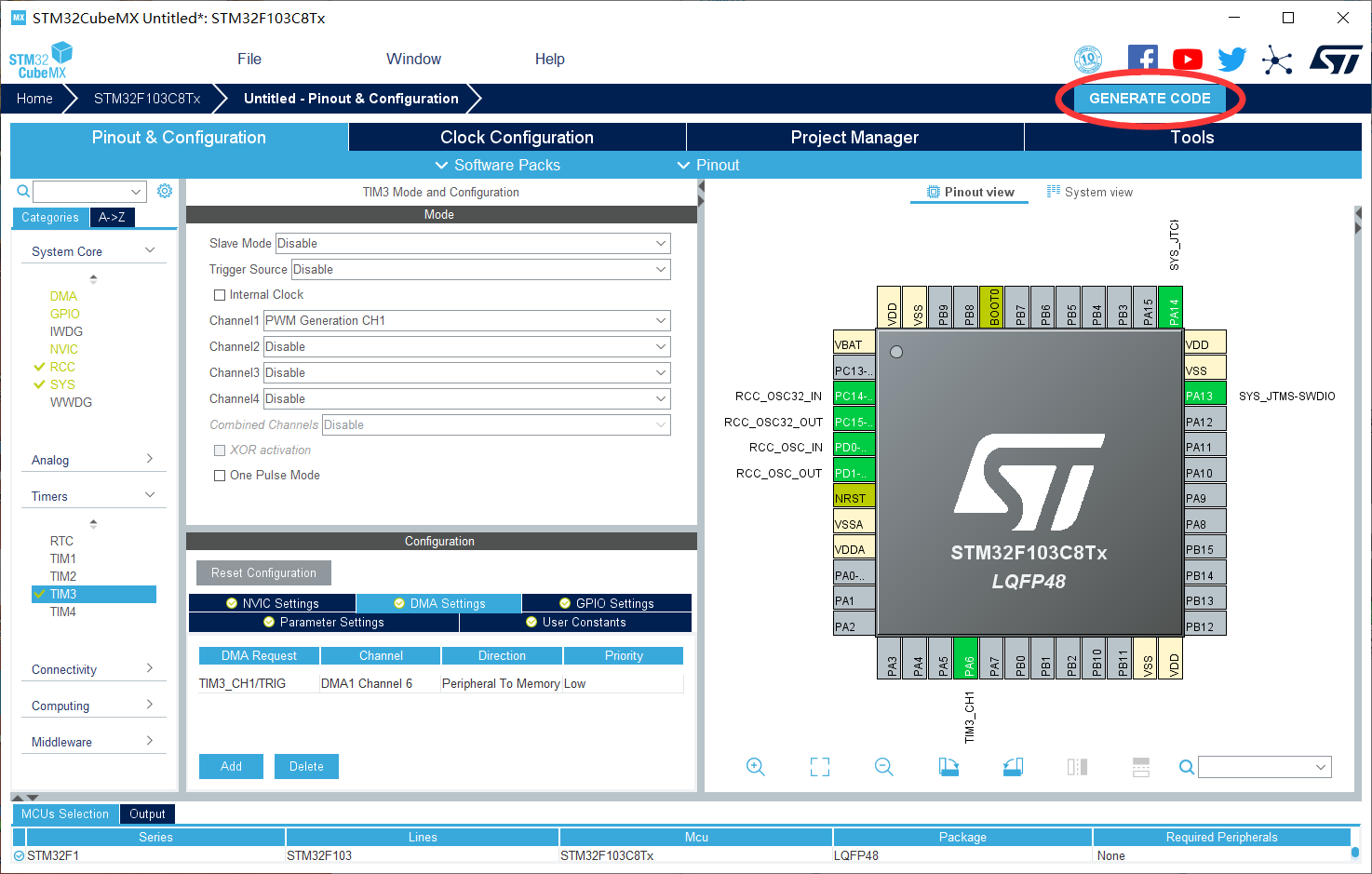The height and width of the screenshot is (874, 1372).
Task: Open the Channel4 dropdown
Action: pyautogui.click(x=467, y=399)
